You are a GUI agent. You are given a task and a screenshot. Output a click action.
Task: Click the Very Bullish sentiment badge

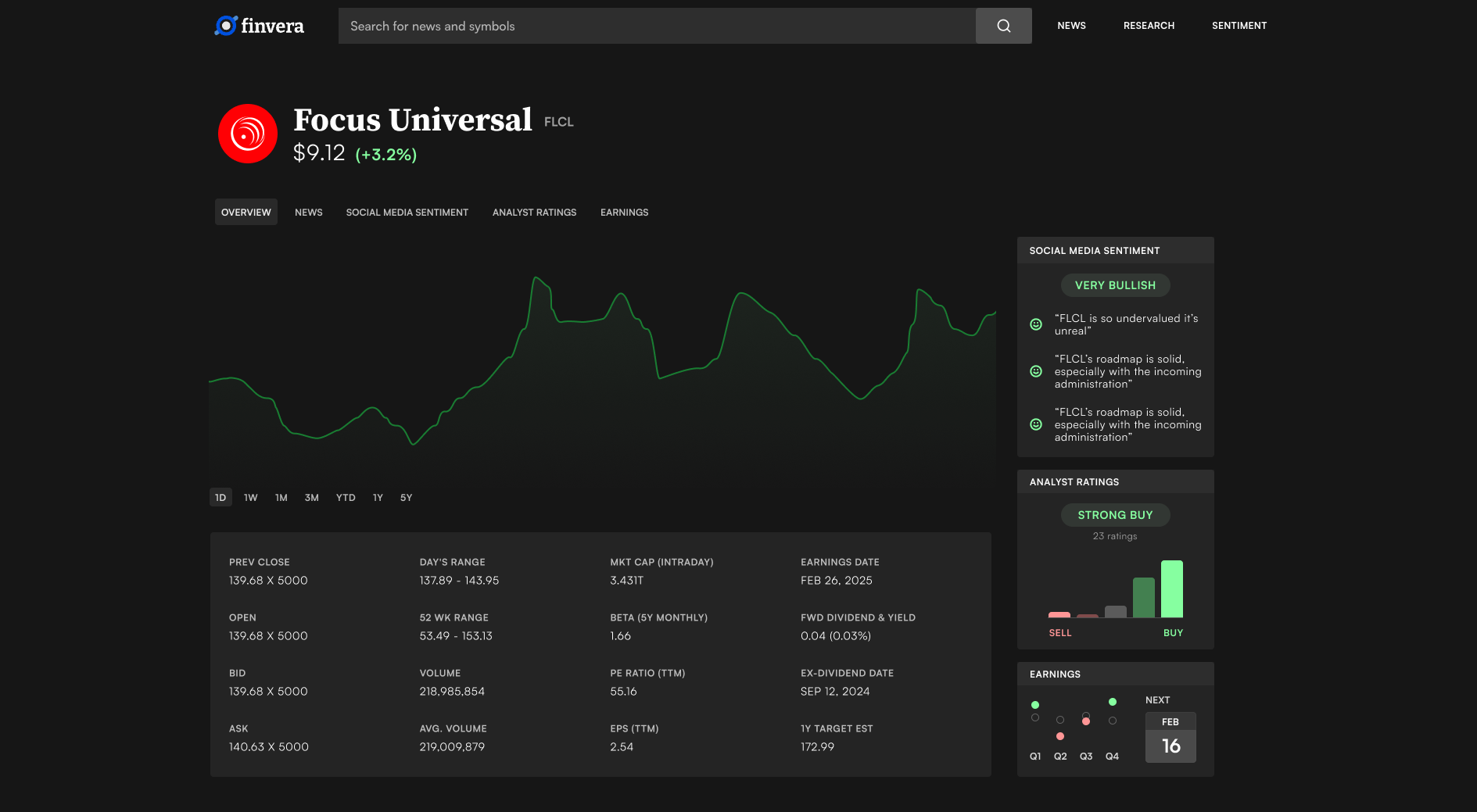pos(1115,285)
